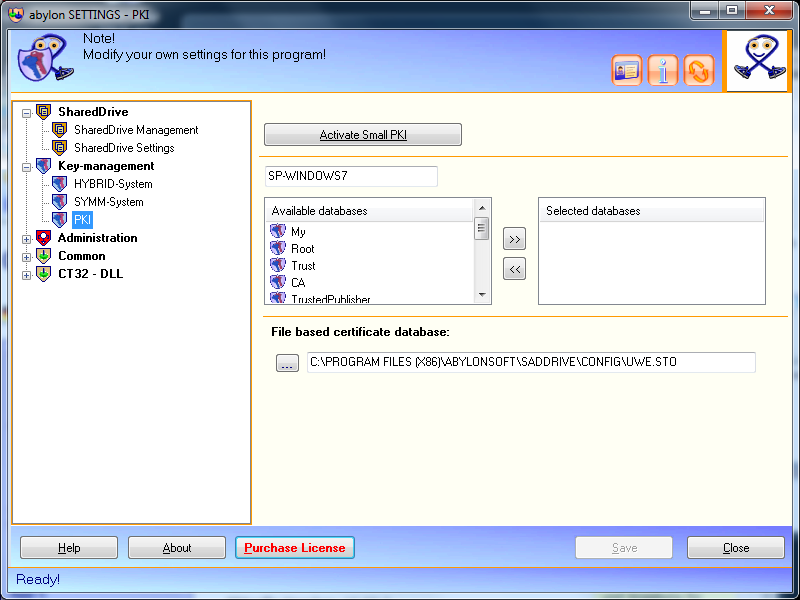Select the SharedDrive root tree label
Image resolution: width=800 pixels, height=600 pixels.
93,112
